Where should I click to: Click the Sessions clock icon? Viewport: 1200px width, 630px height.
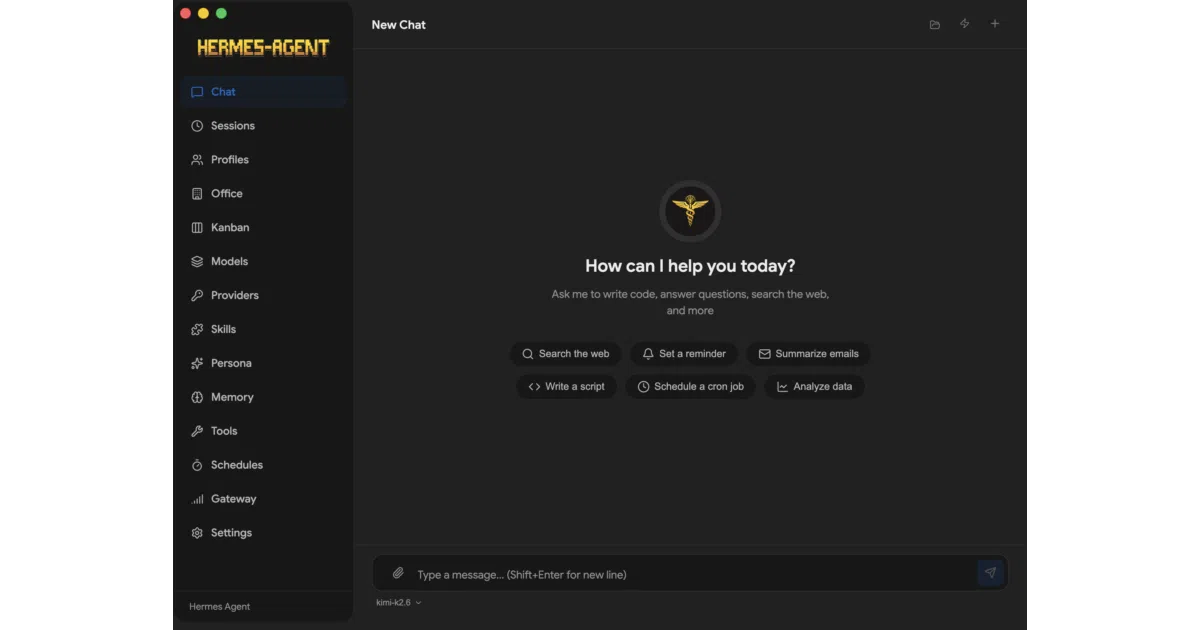point(197,126)
